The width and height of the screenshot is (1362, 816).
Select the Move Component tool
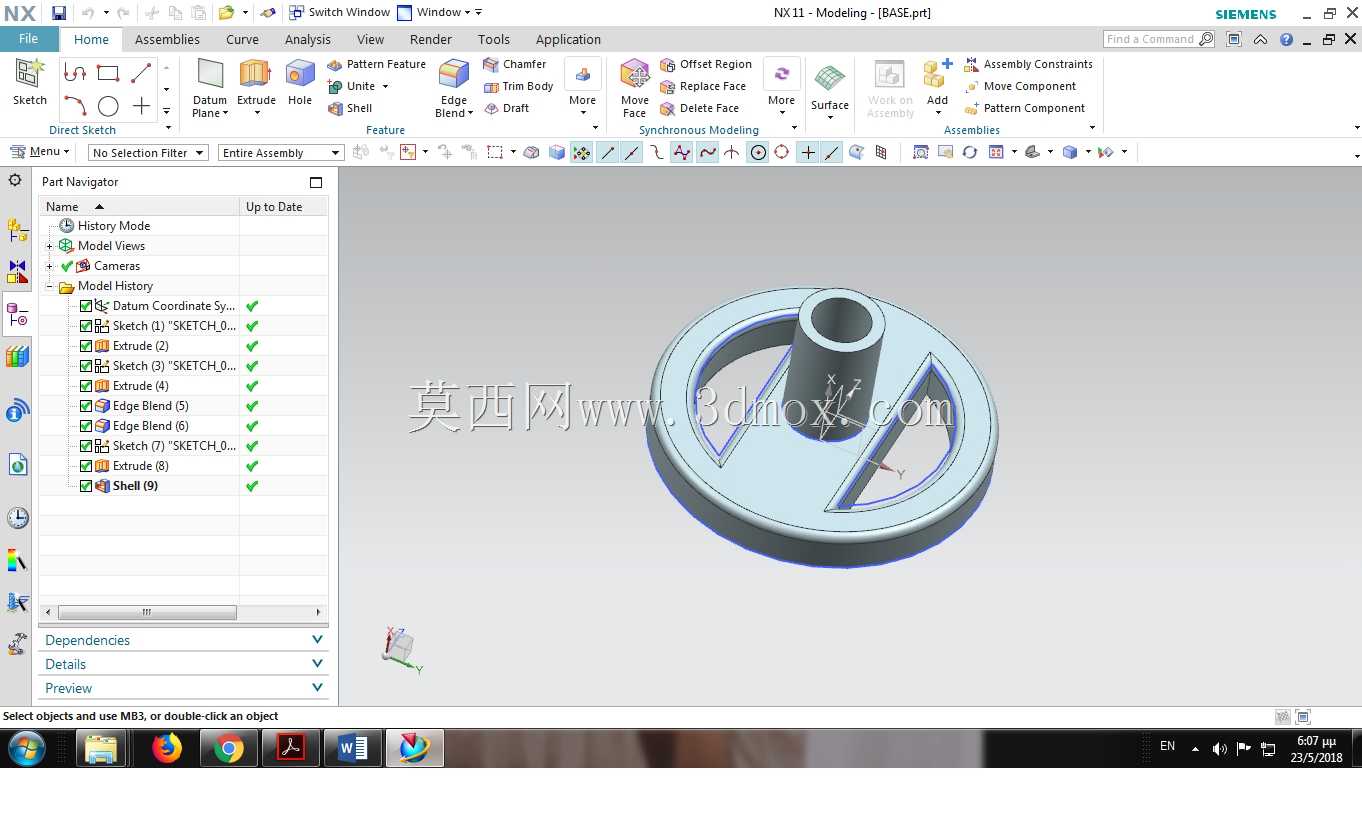coord(1020,86)
